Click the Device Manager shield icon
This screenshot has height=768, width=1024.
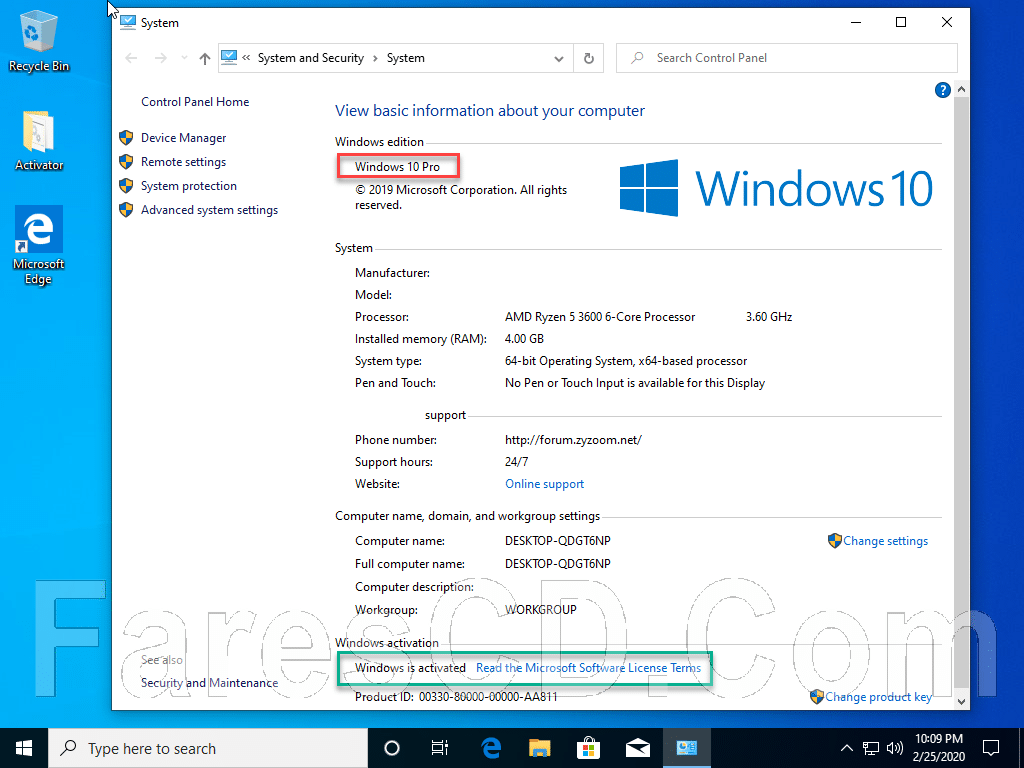126,138
